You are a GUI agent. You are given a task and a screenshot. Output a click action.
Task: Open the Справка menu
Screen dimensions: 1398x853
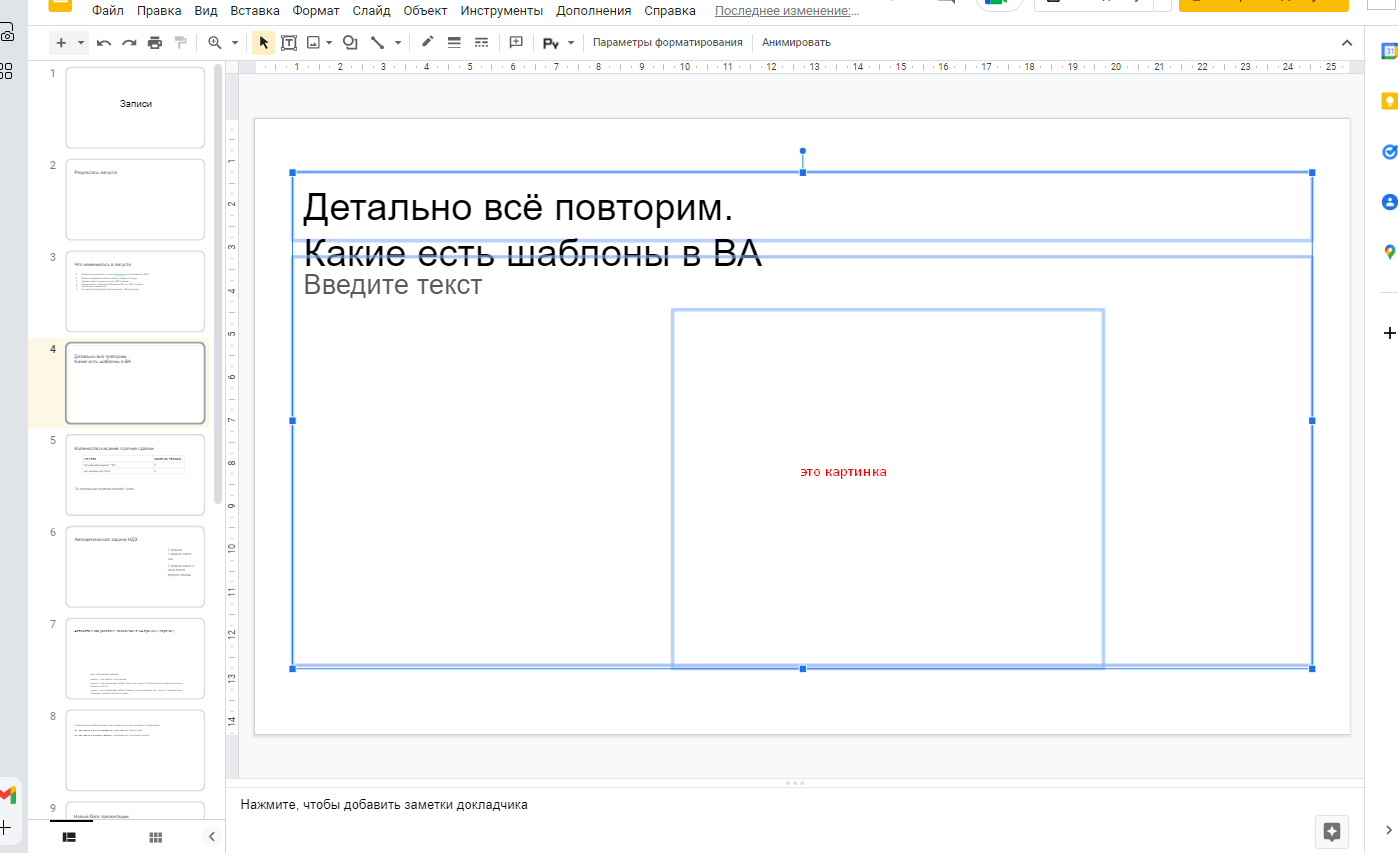point(670,11)
